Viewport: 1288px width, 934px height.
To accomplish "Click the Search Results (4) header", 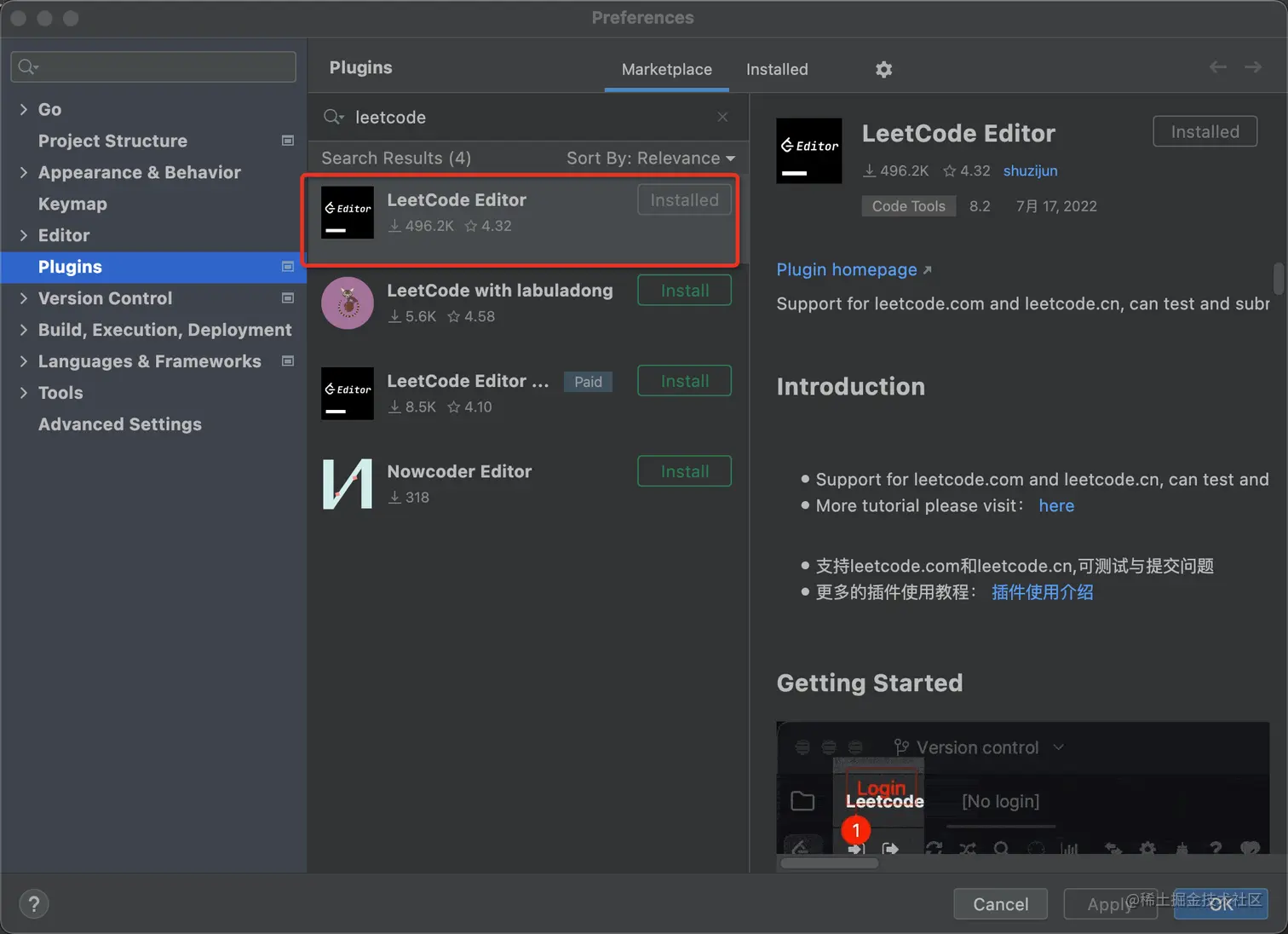I will (396, 158).
